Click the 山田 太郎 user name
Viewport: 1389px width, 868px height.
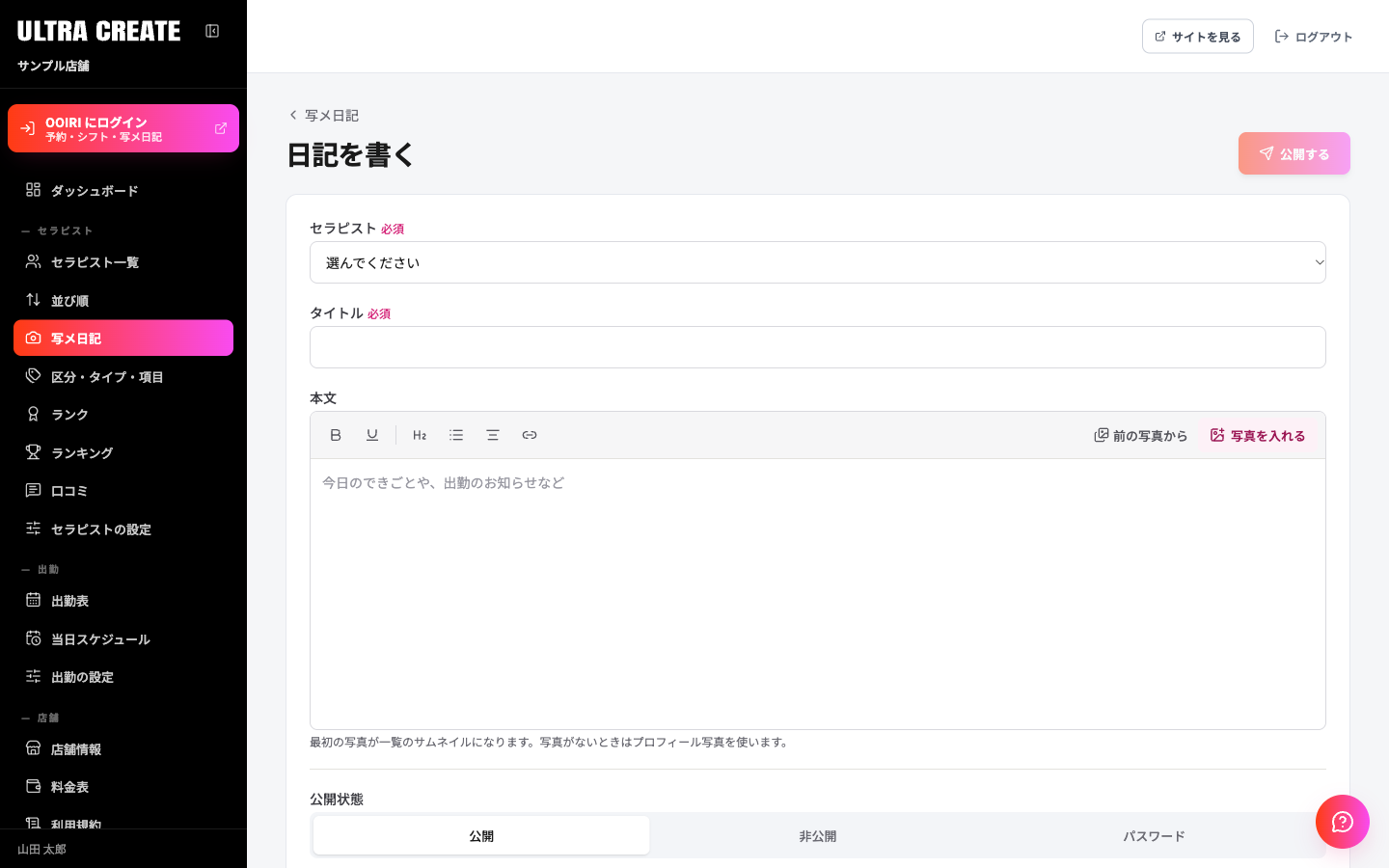click(42, 850)
